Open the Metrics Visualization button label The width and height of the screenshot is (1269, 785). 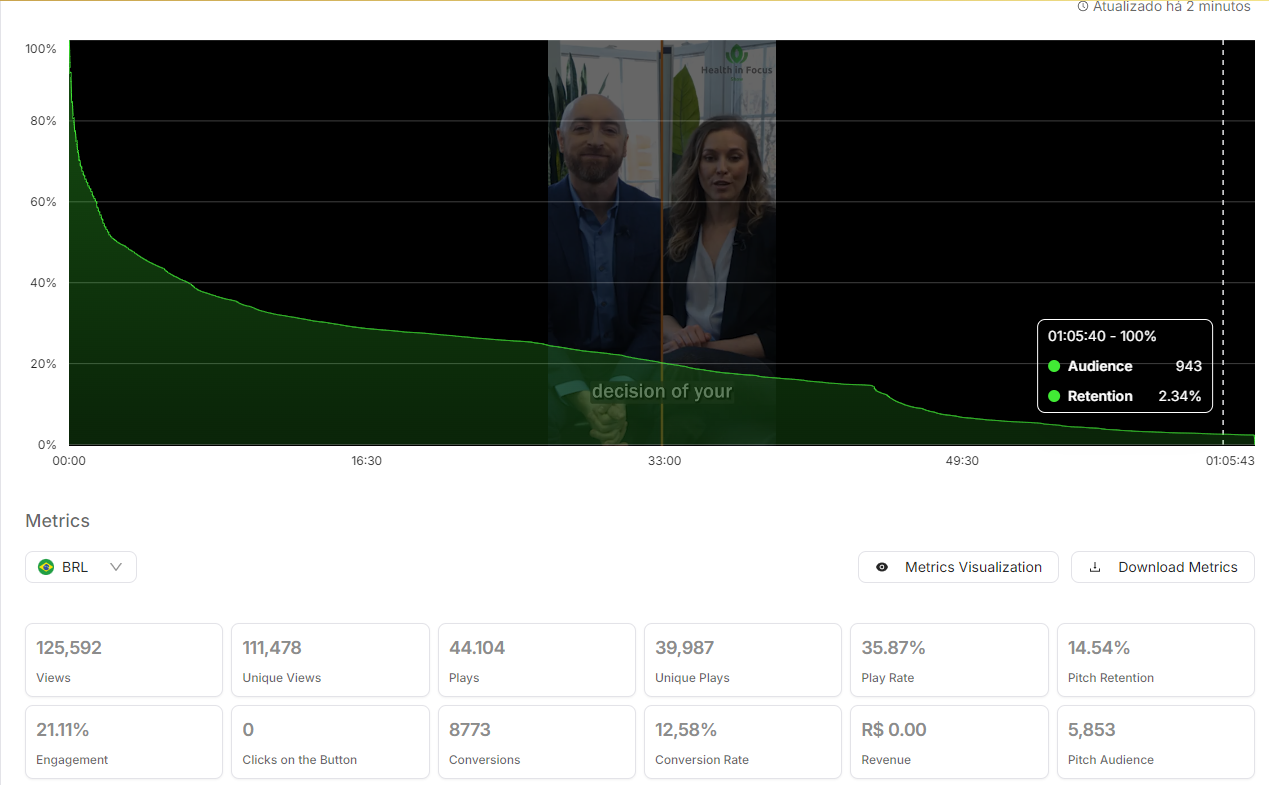click(973, 567)
